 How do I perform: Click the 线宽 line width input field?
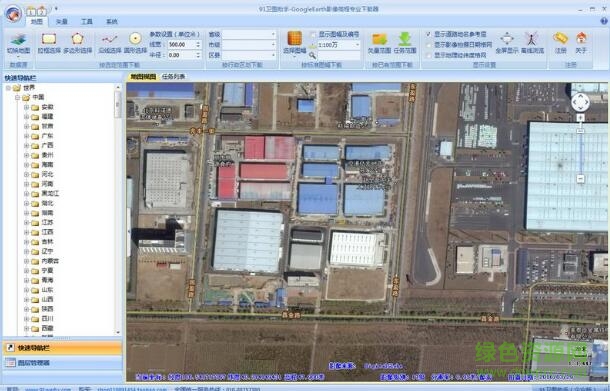tap(184, 45)
